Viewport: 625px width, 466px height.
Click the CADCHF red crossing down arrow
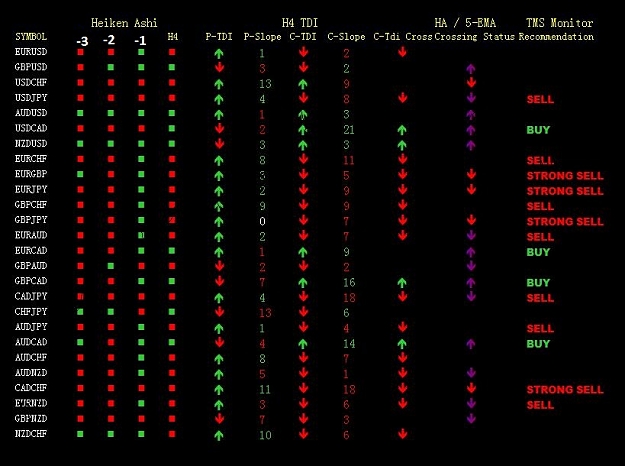tap(471, 388)
